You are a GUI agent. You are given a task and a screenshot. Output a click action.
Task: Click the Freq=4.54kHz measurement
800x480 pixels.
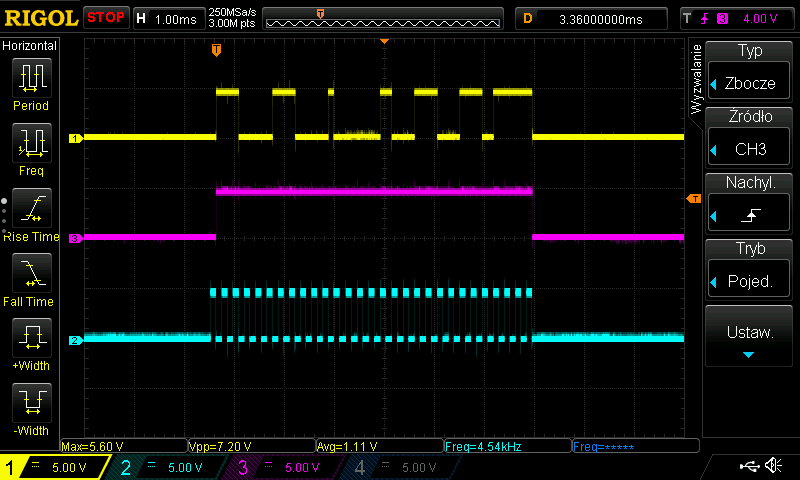point(508,446)
